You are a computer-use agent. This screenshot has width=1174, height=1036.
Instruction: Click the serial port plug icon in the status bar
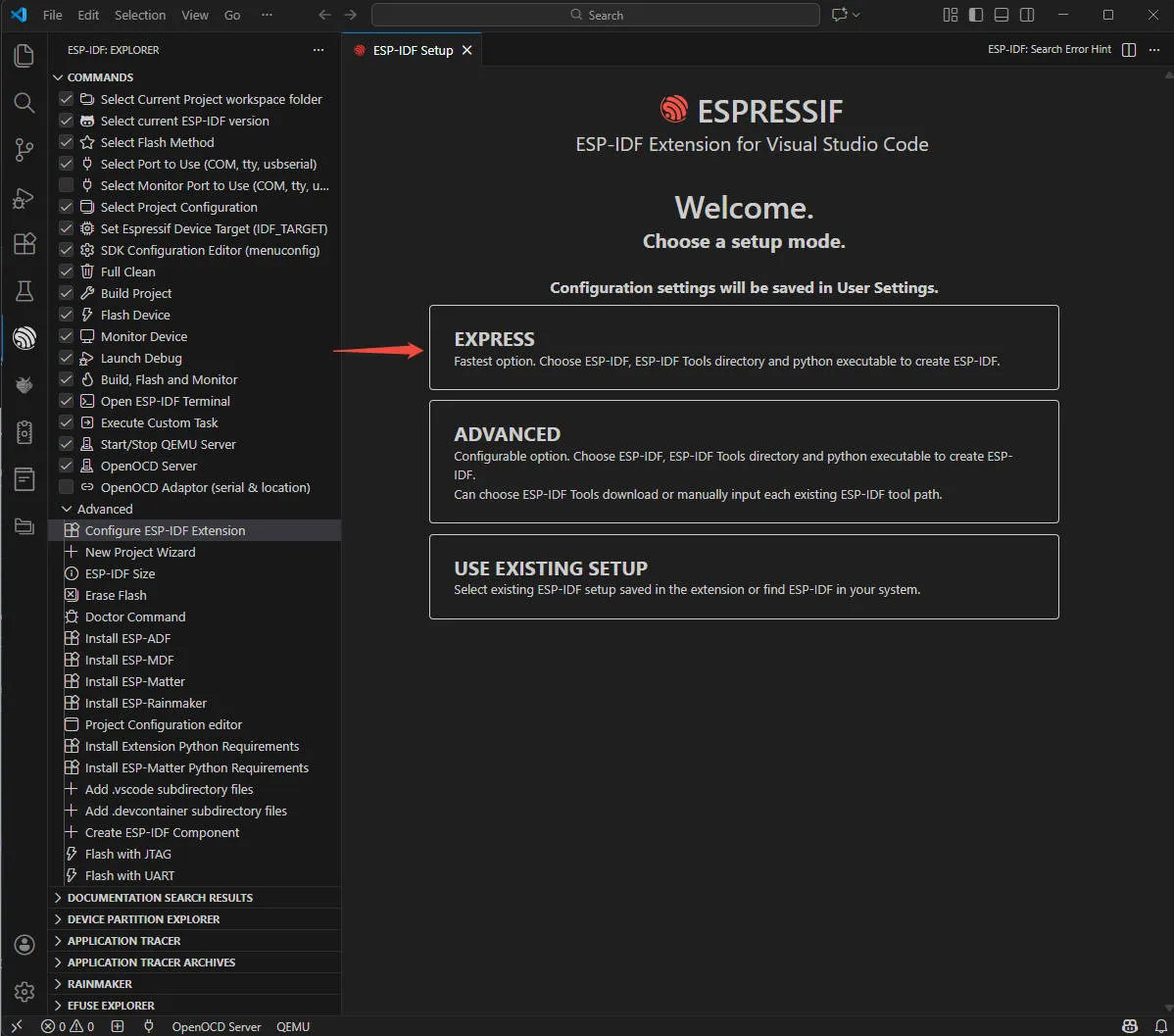[x=148, y=1026]
